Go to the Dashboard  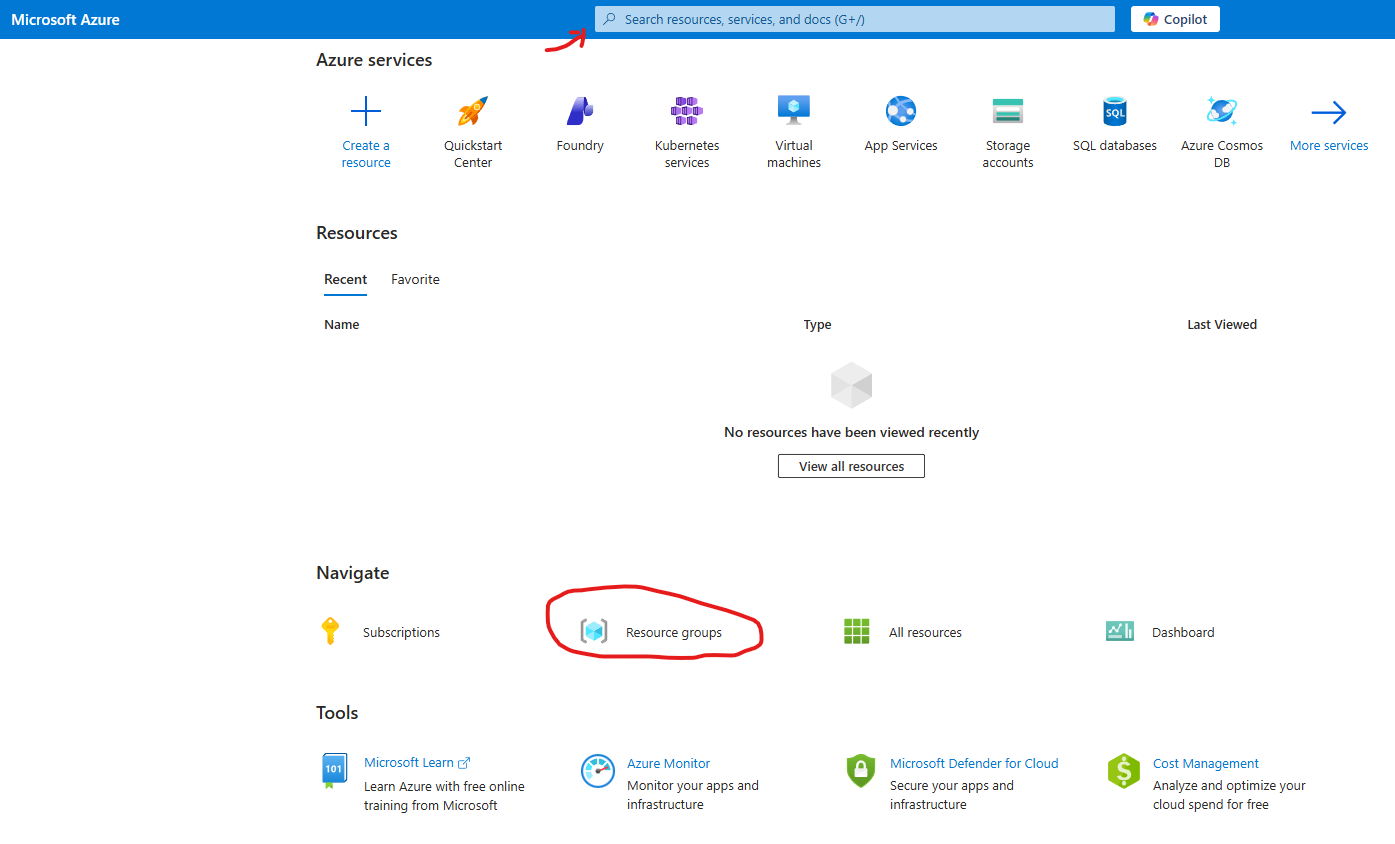click(1183, 632)
